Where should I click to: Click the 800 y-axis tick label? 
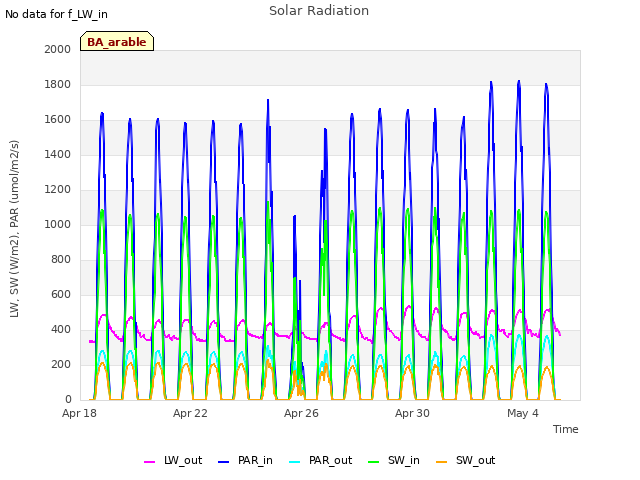click(x=61, y=259)
